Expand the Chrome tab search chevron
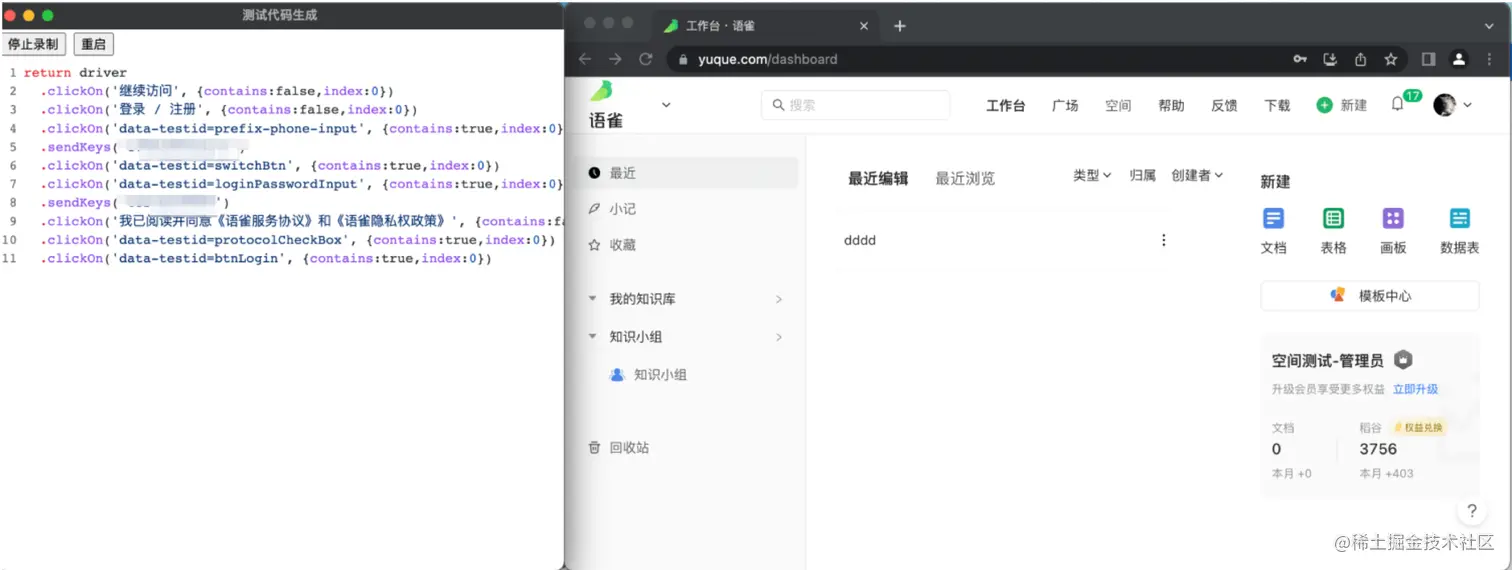The height and width of the screenshot is (570, 1512). click(x=1489, y=25)
